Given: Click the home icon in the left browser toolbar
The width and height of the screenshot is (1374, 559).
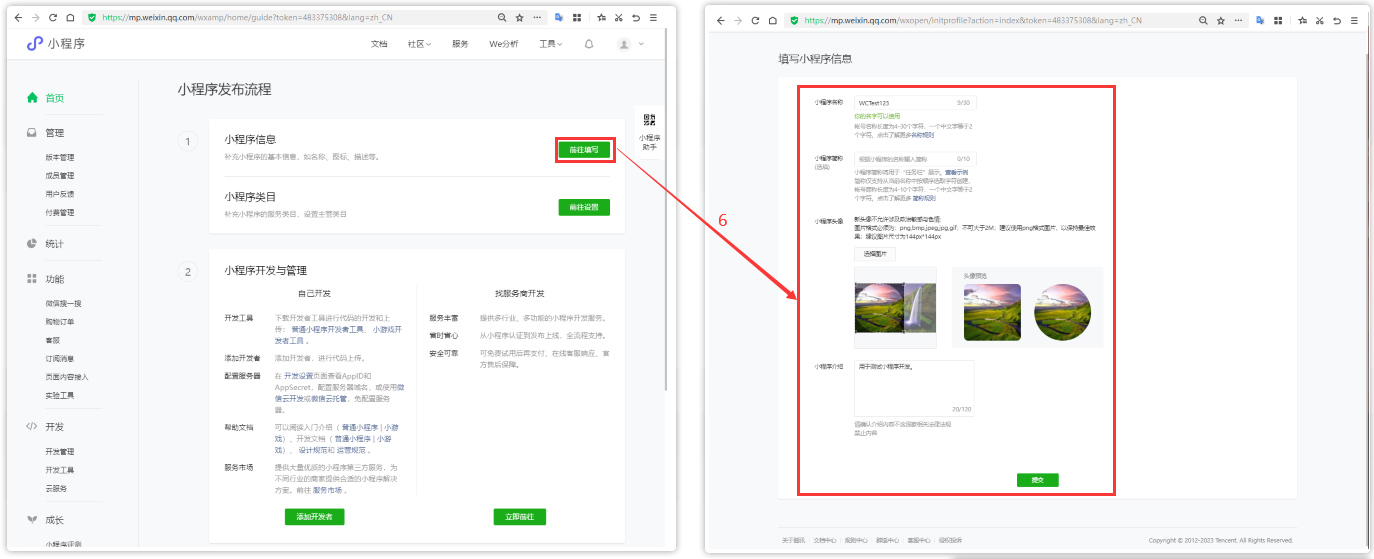Looking at the screenshot, I should click(69, 18).
